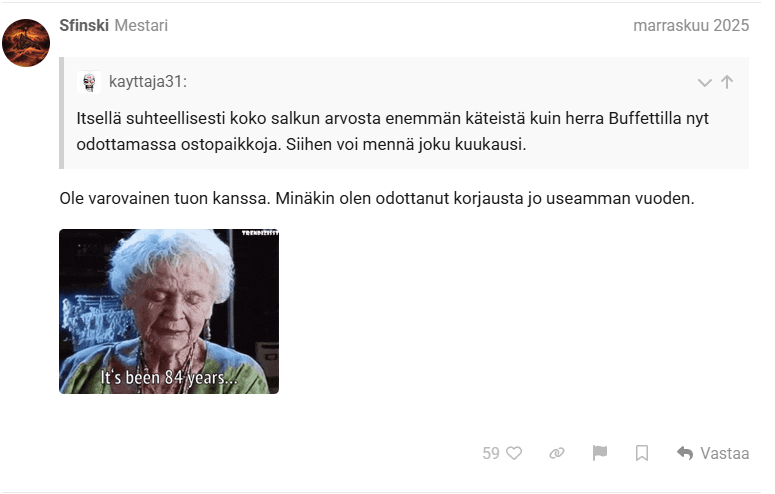Click the marraskuu 2025 post date

point(691,25)
